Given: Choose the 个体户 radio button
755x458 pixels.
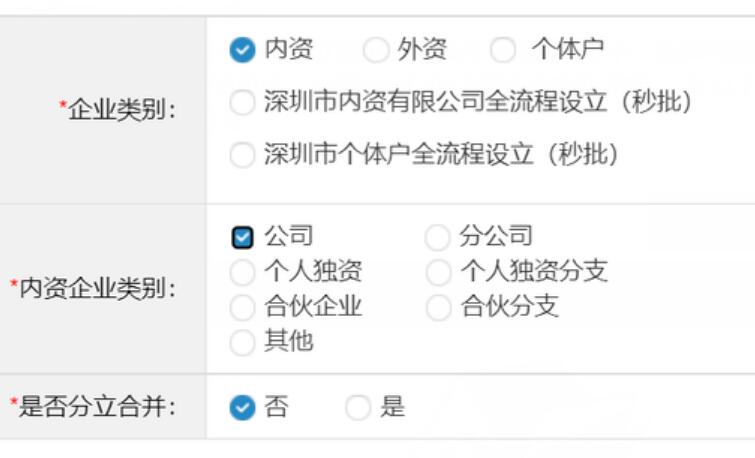Looking at the screenshot, I should pos(503,50).
